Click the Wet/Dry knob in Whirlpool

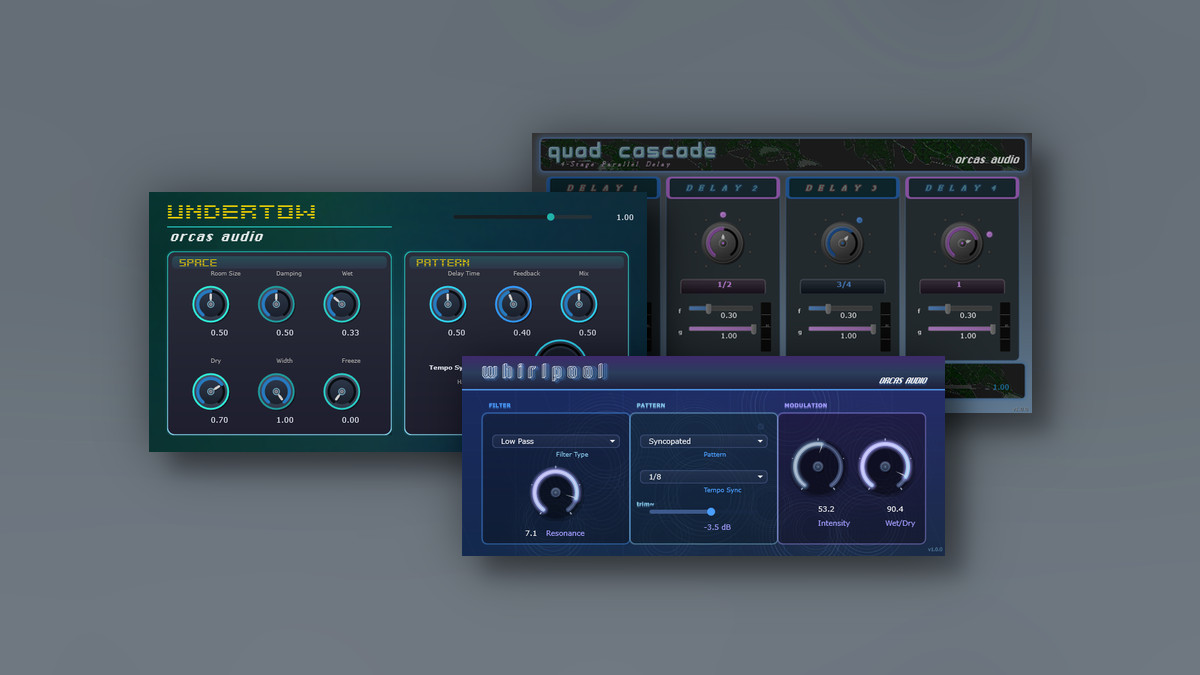886,467
